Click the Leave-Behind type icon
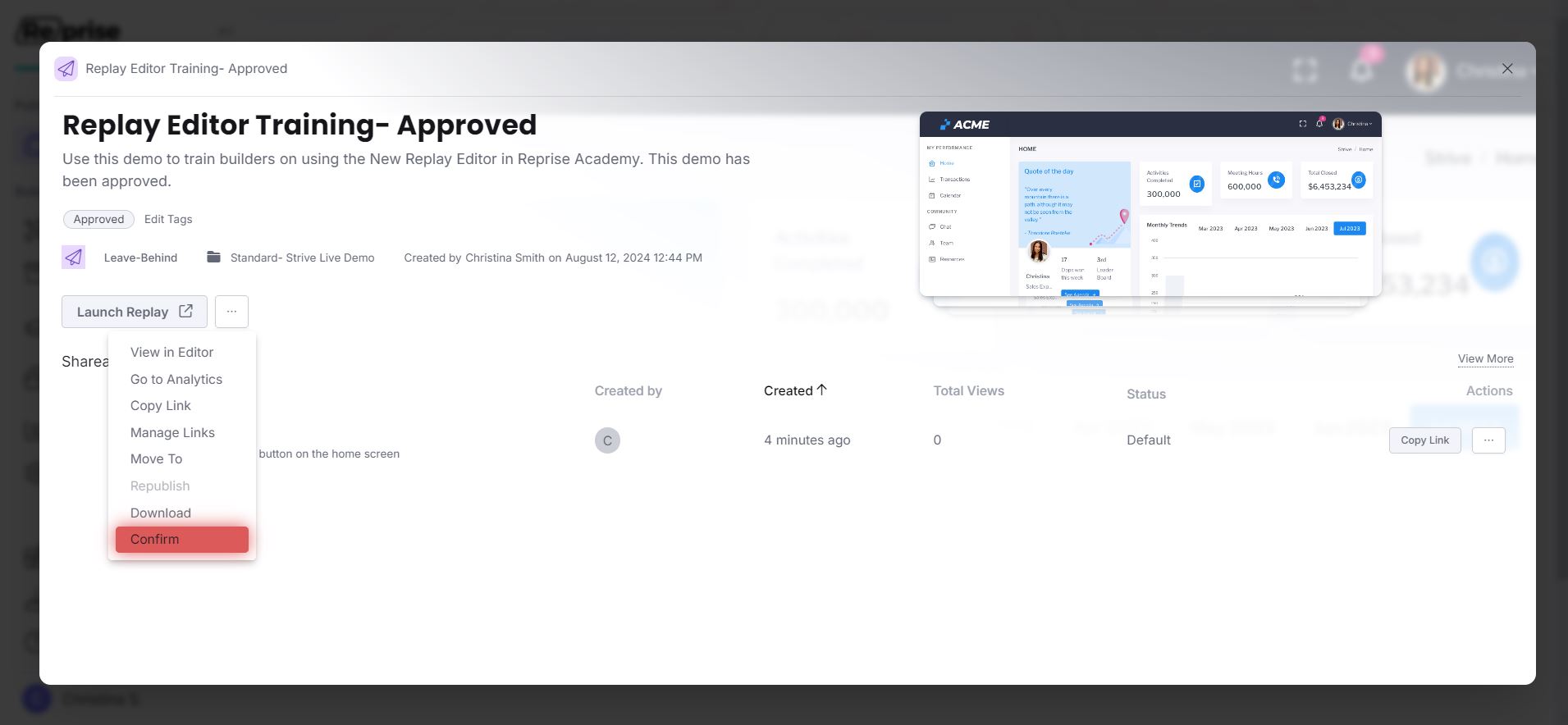The image size is (1568, 725). 74,258
